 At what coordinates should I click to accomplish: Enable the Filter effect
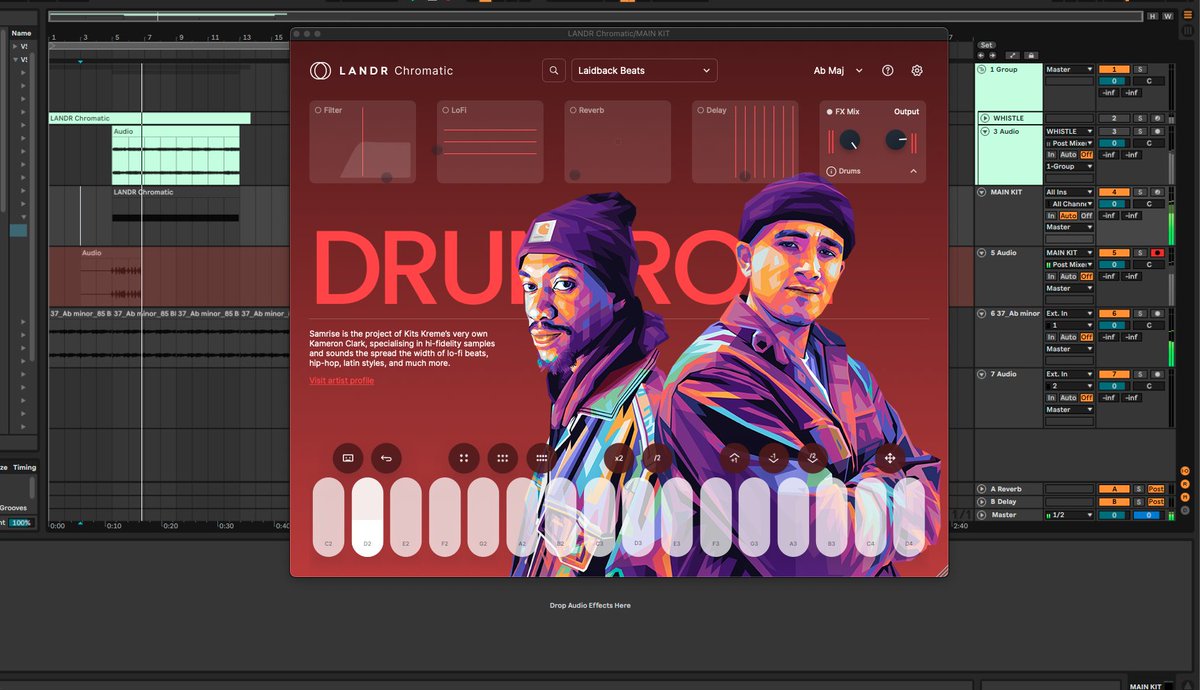(318, 110)
